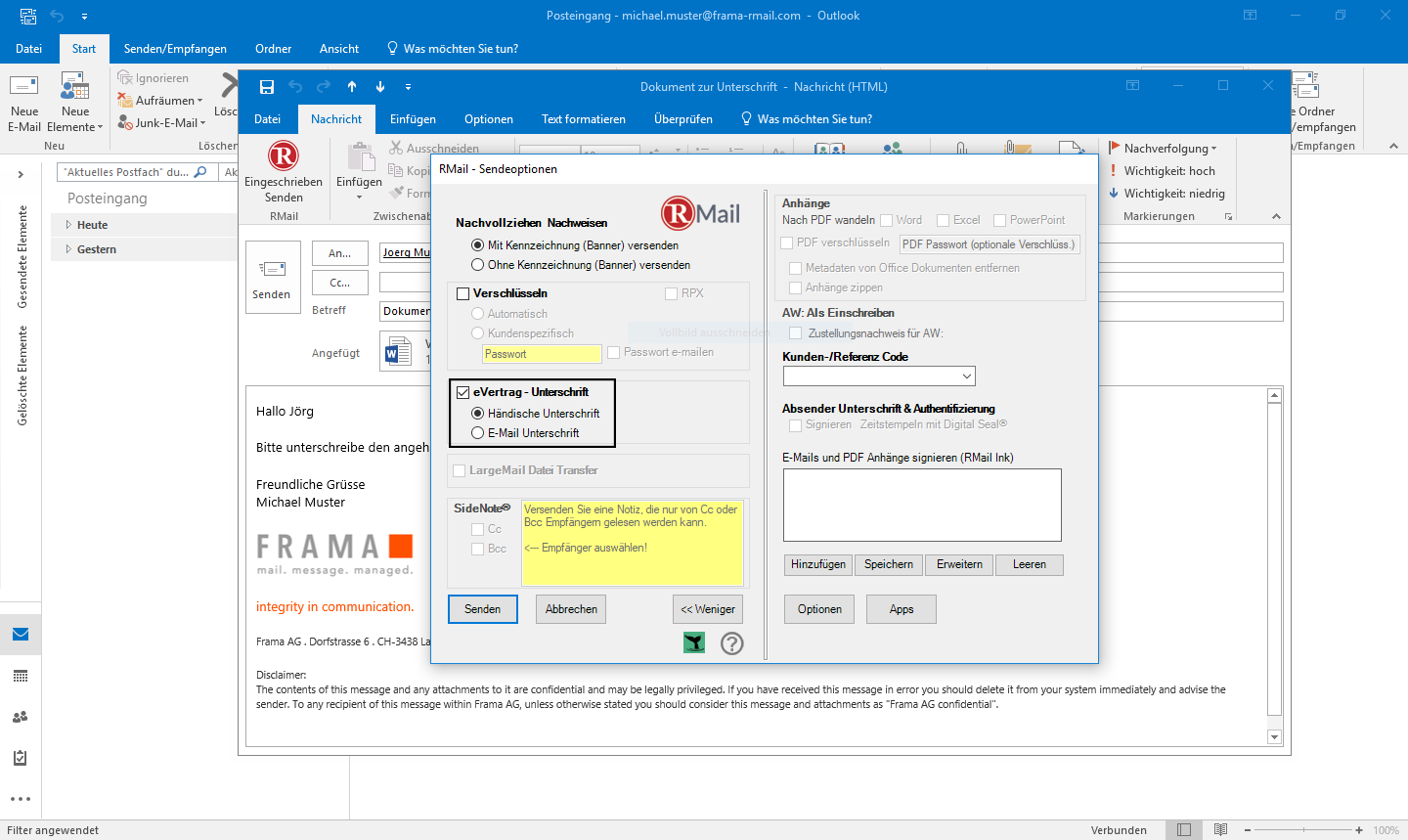Open the Mail view in Outlook navigation bar
Viewport: 1408px width, 840px height.
21,635
